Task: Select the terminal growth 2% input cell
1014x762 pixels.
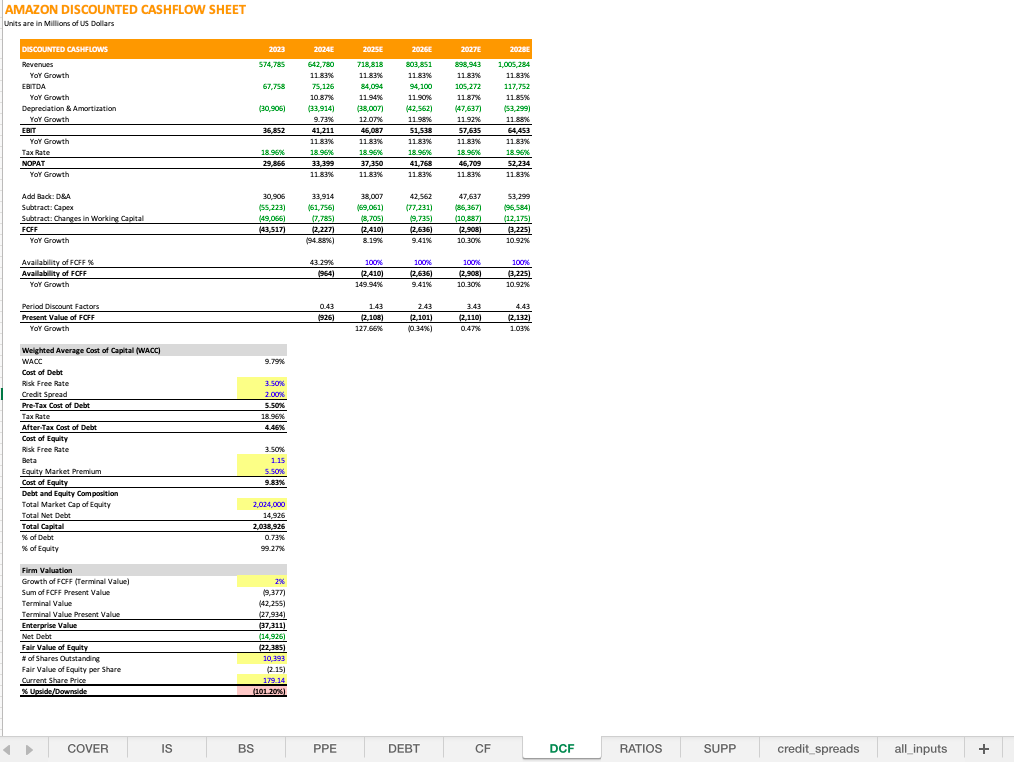Action: 262,582
